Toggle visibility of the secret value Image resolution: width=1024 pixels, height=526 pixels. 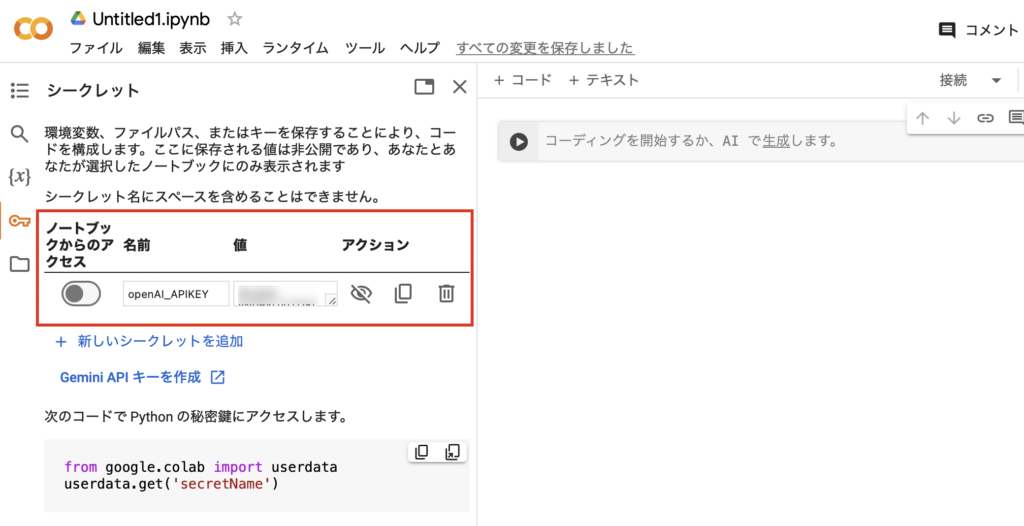361,293
